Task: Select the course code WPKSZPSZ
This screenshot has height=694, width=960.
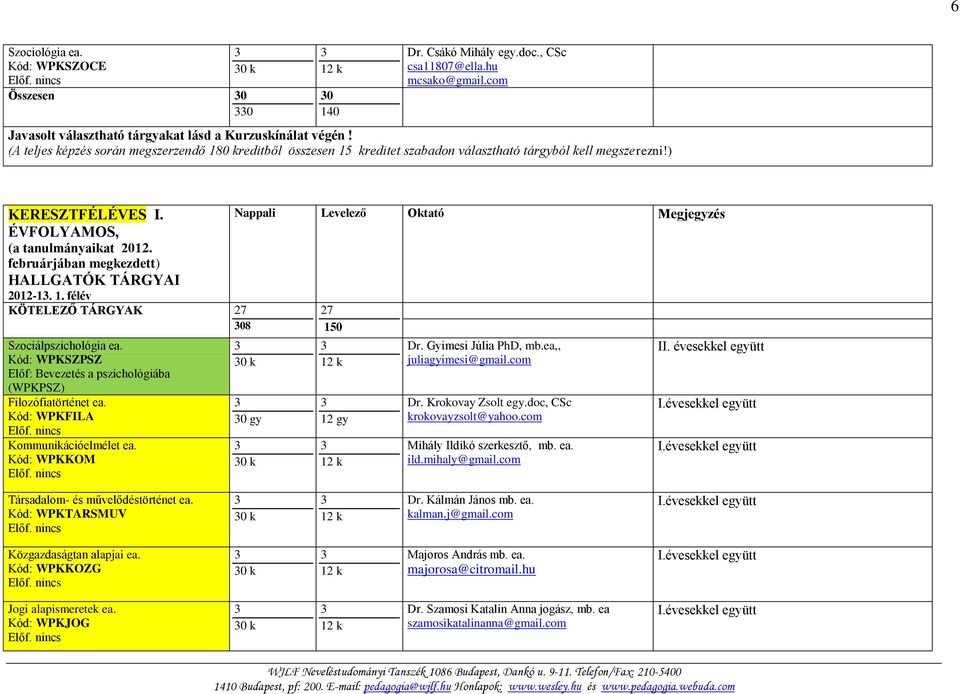Action: point(69,360)
